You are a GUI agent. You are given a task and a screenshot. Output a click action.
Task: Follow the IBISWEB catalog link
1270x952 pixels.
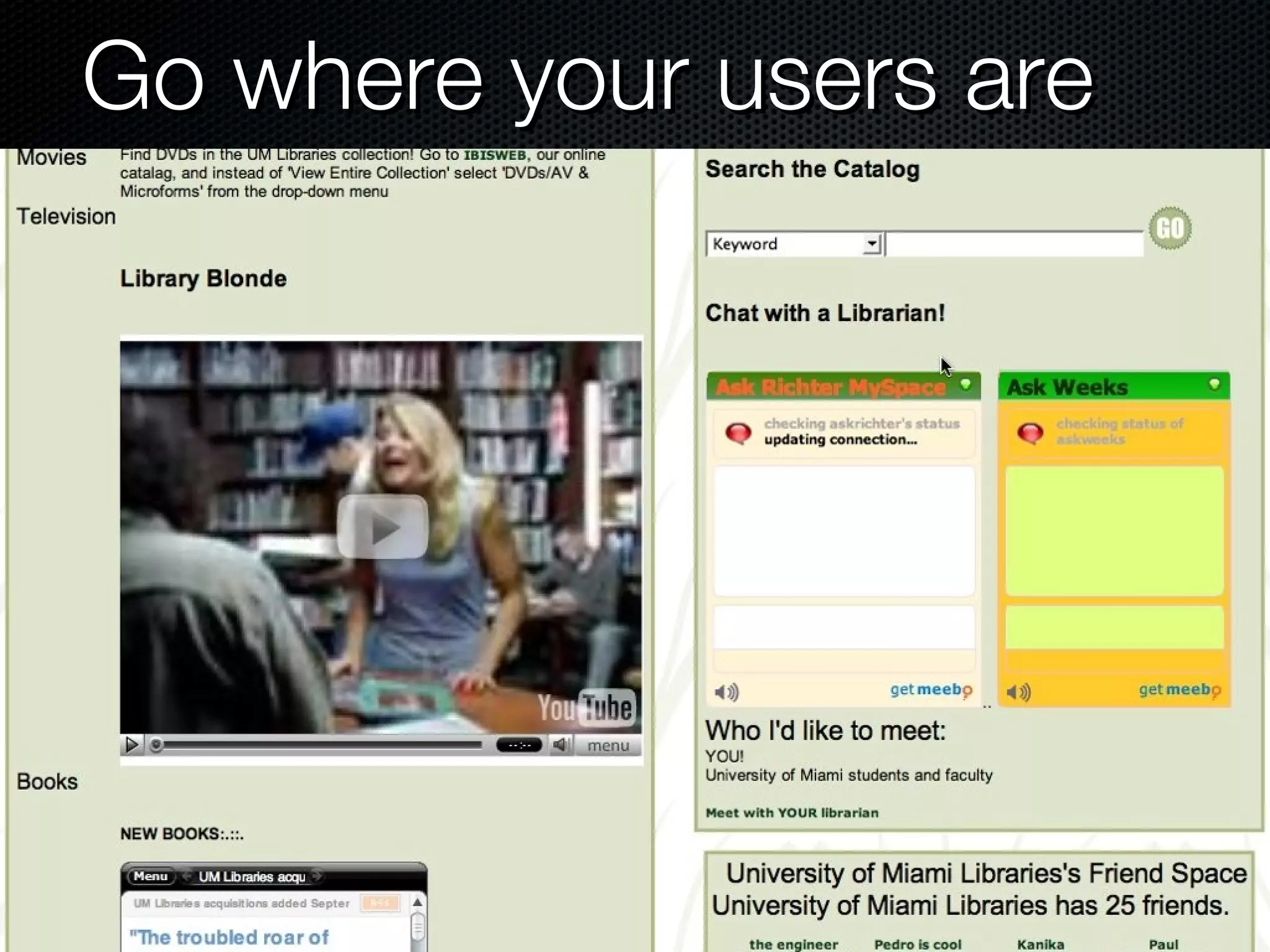click(x=495, y=155)
